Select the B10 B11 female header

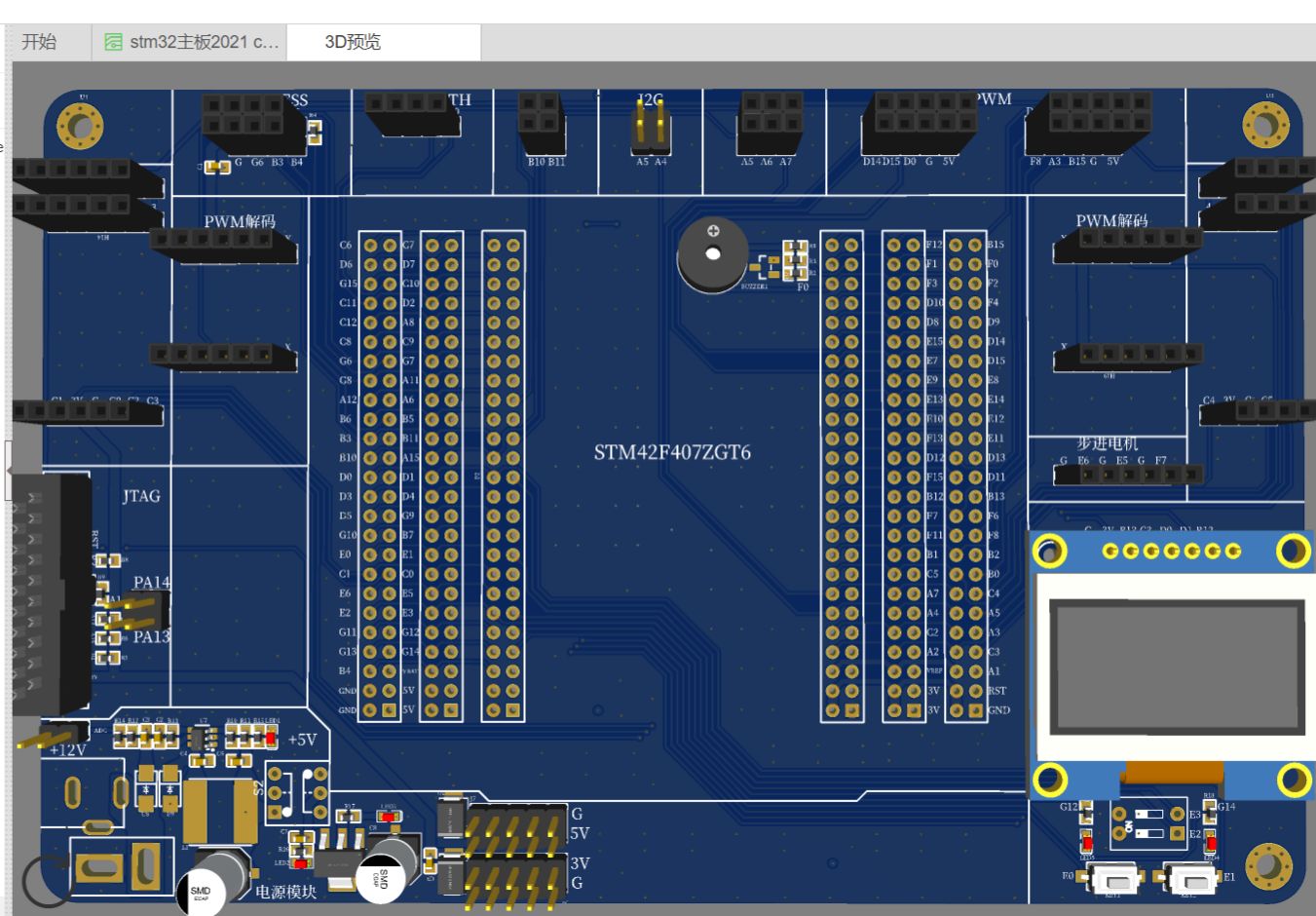(542, 125)
